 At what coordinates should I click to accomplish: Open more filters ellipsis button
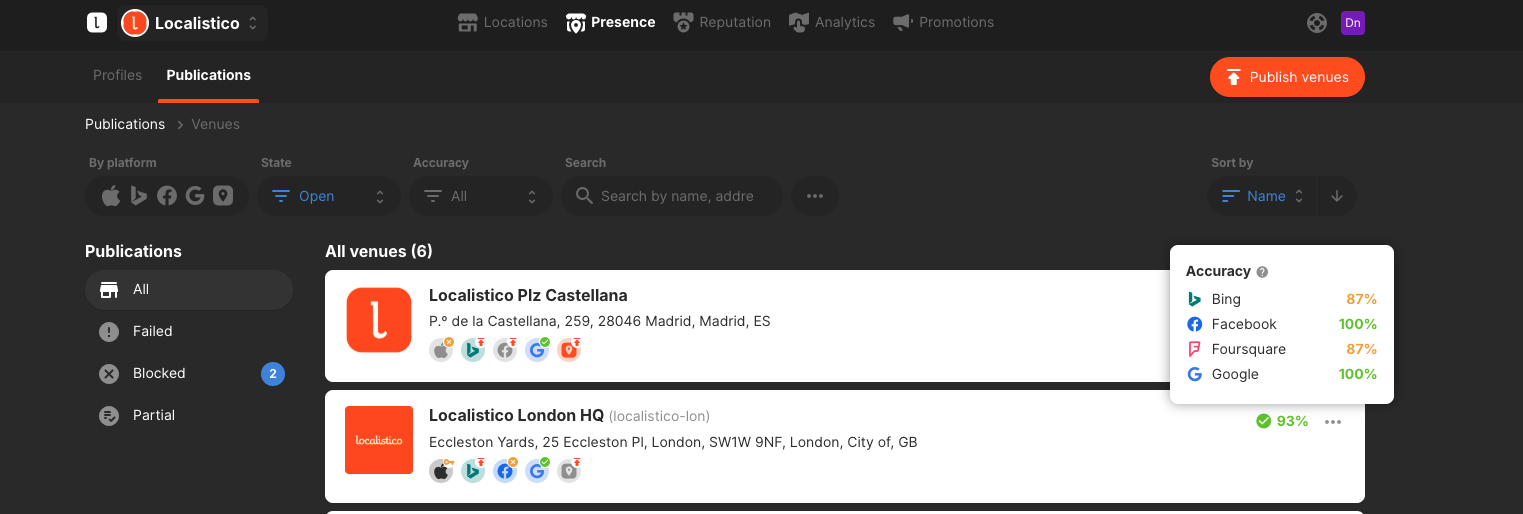[815, 196]
